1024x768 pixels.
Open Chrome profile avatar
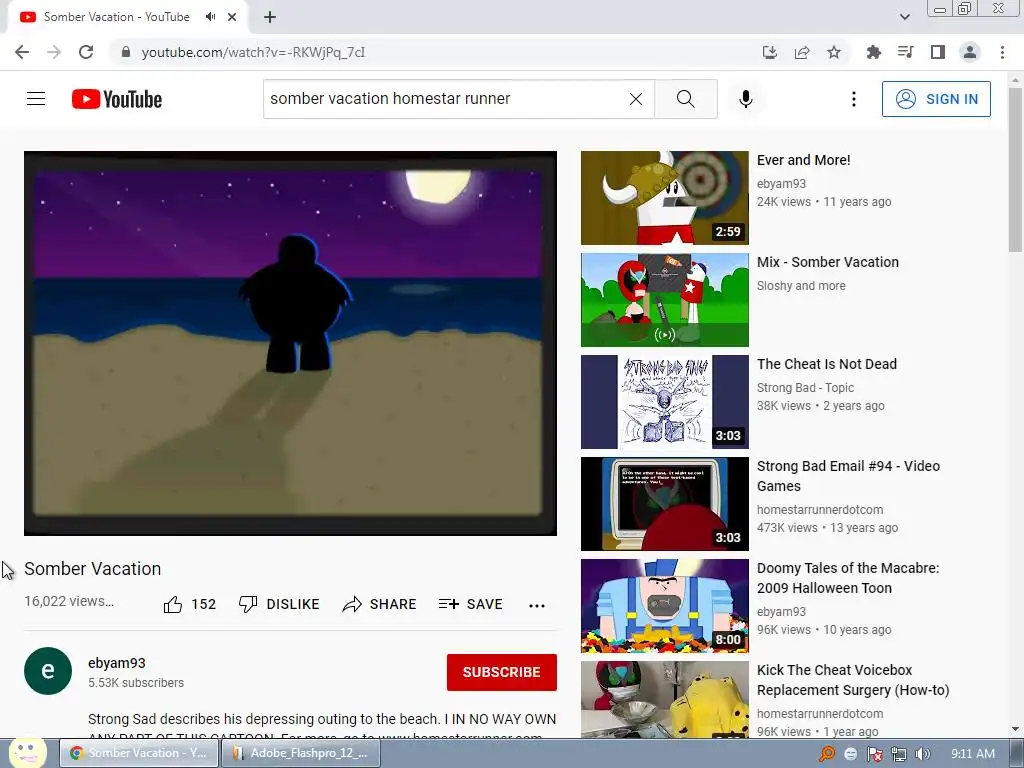[970, 52]
